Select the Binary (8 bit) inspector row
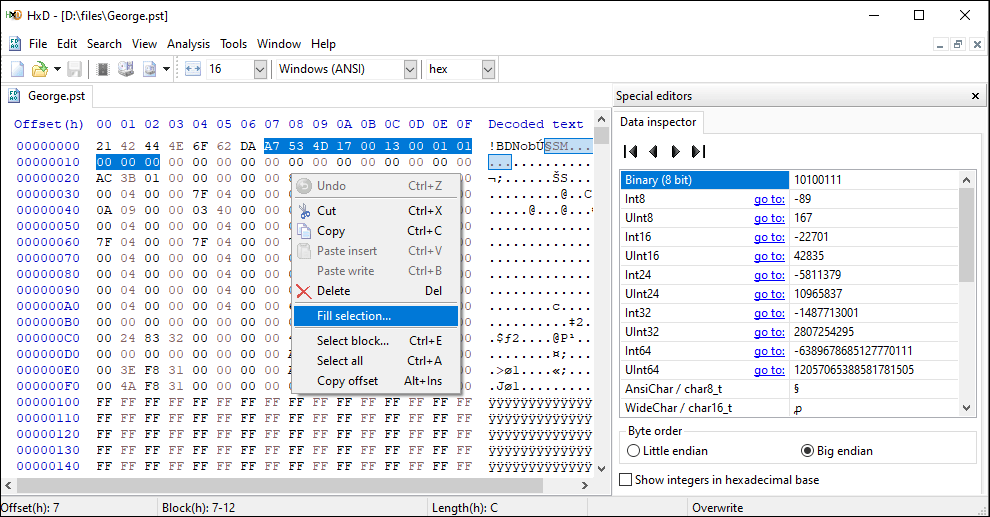This screenshot has height=517, width=990. 790,180
